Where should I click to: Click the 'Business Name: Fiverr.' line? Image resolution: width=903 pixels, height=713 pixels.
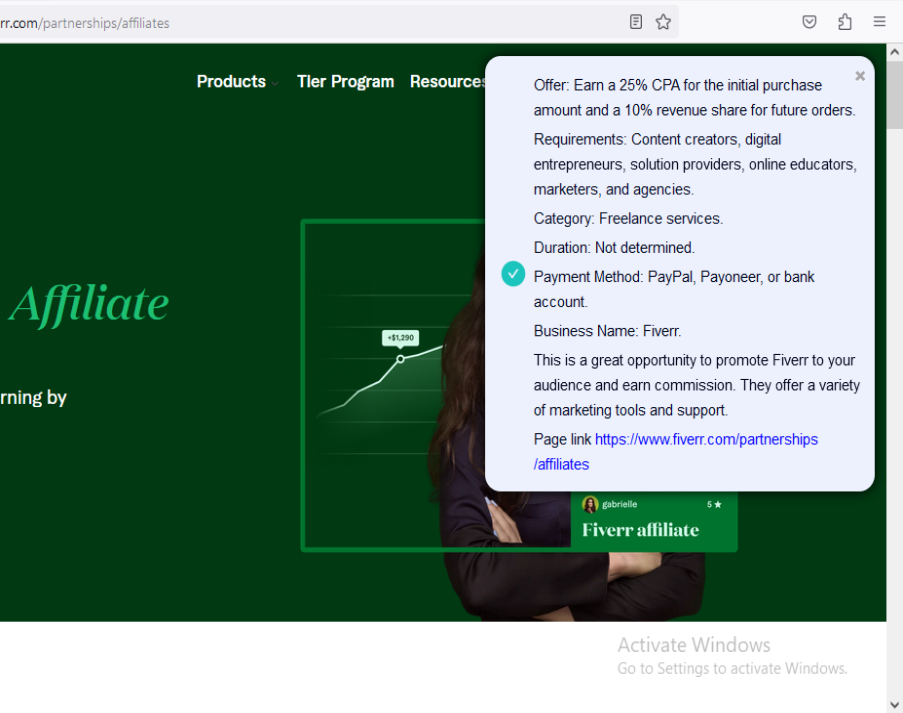point(608,331)
